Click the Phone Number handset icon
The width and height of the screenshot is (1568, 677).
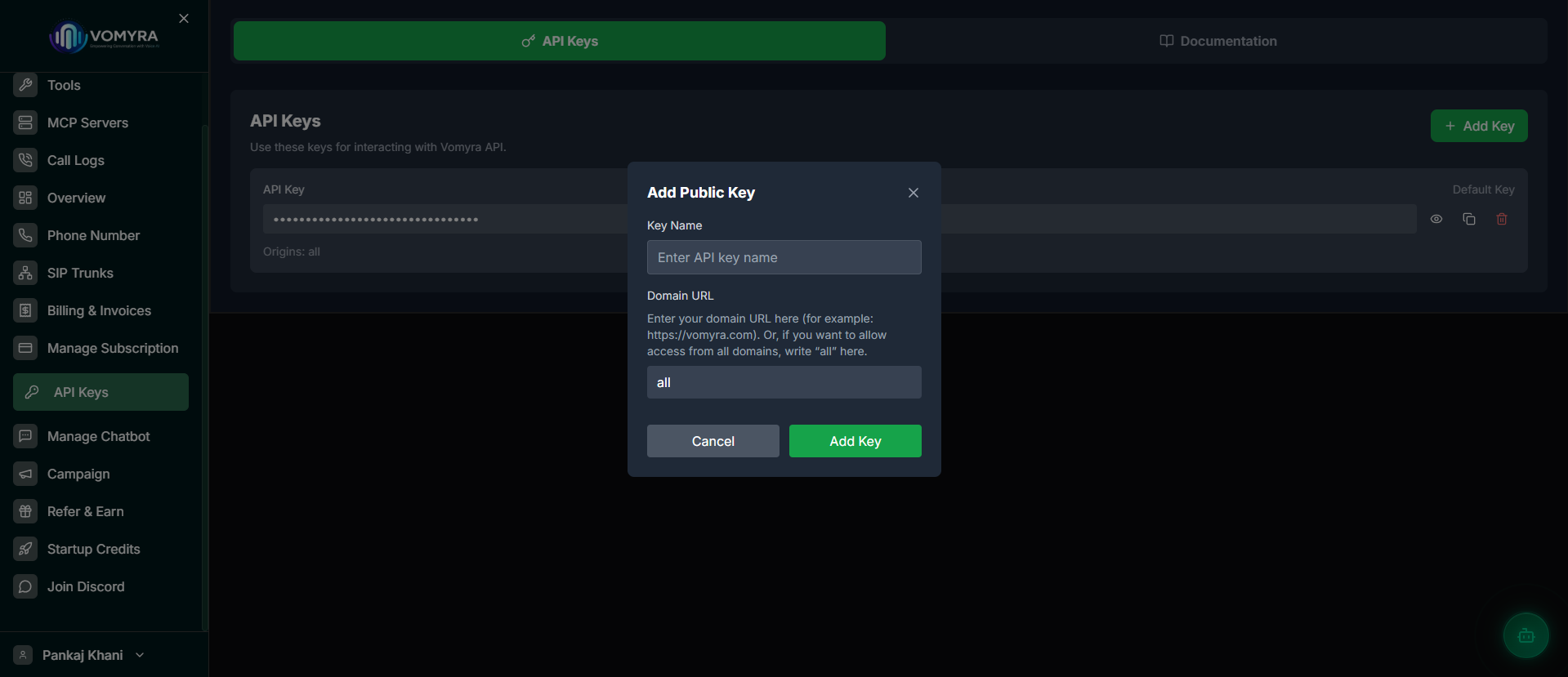pyautogui.click(x=25, y=235)
